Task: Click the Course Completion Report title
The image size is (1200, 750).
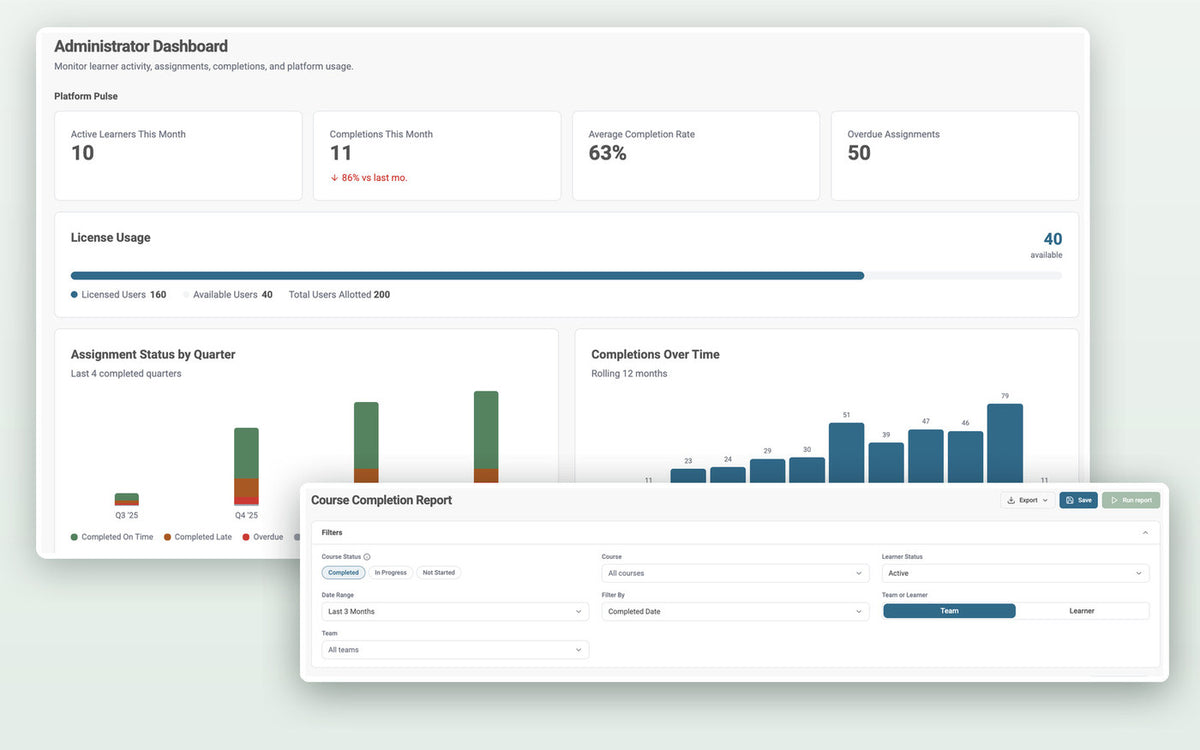Action: click(x=381, y=500)
